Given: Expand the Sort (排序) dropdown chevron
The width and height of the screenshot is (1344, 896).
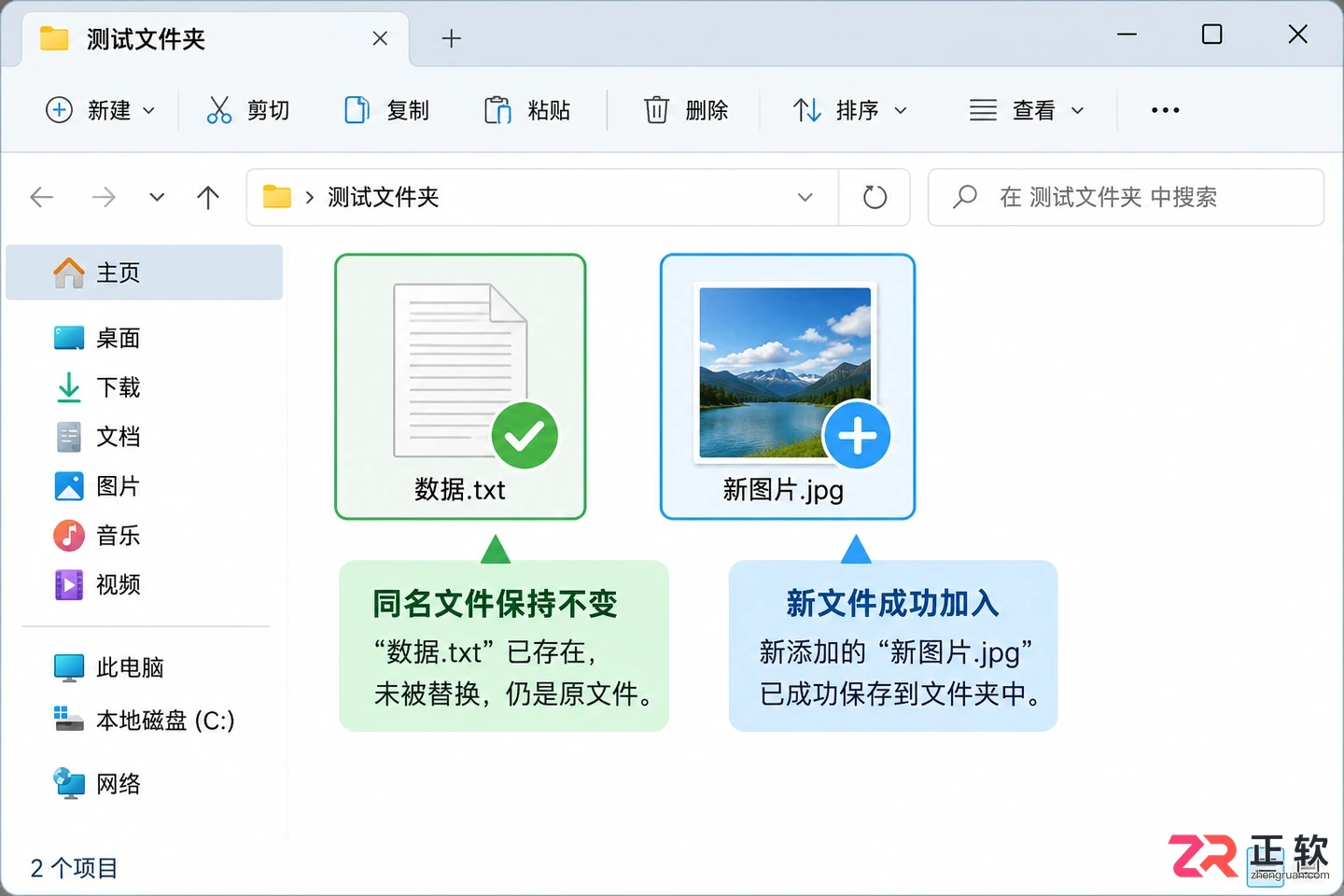Looking at the screenshot, I should click(x=901, y=110).
